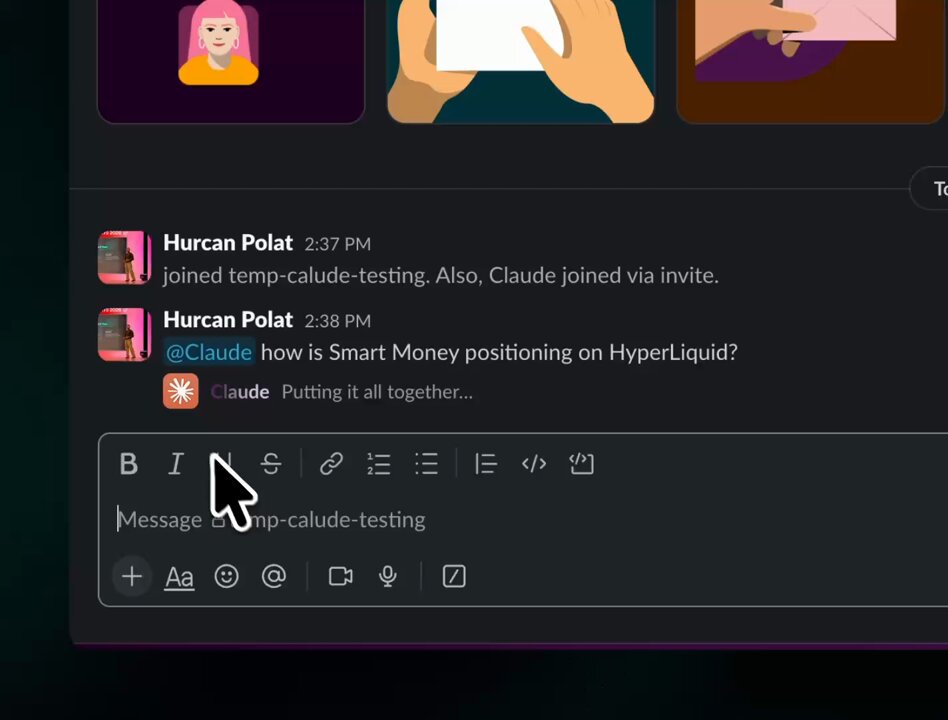Open the plus attachments menu

[132, 576]
